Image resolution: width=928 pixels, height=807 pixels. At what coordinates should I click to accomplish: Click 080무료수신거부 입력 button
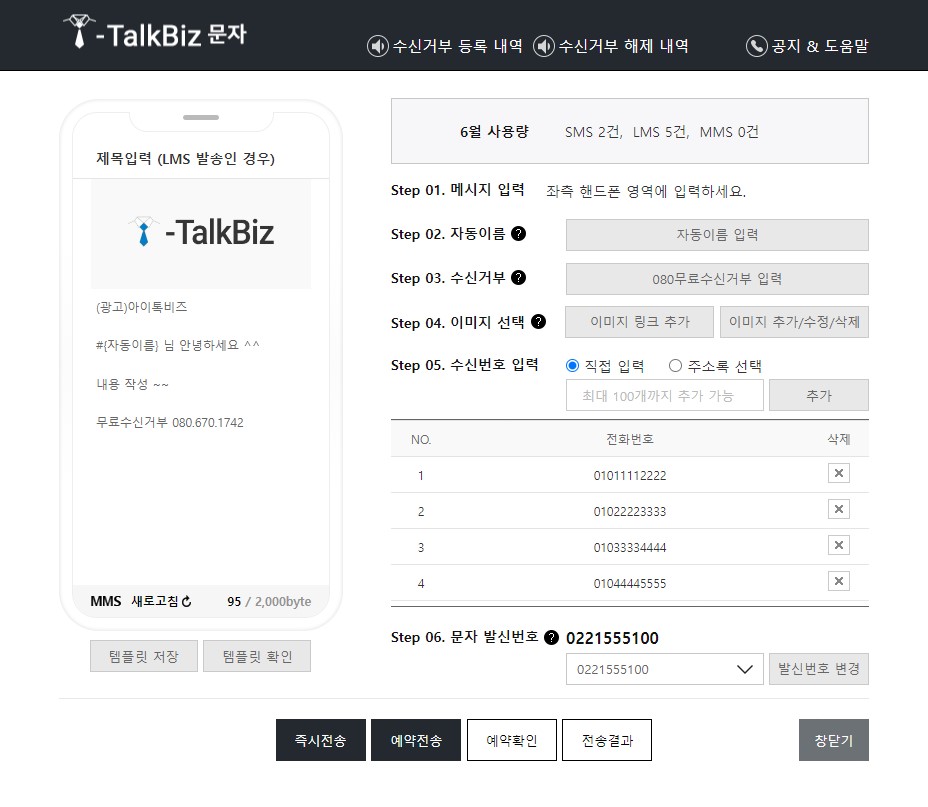pyautogui.click(x=717, y=279)
